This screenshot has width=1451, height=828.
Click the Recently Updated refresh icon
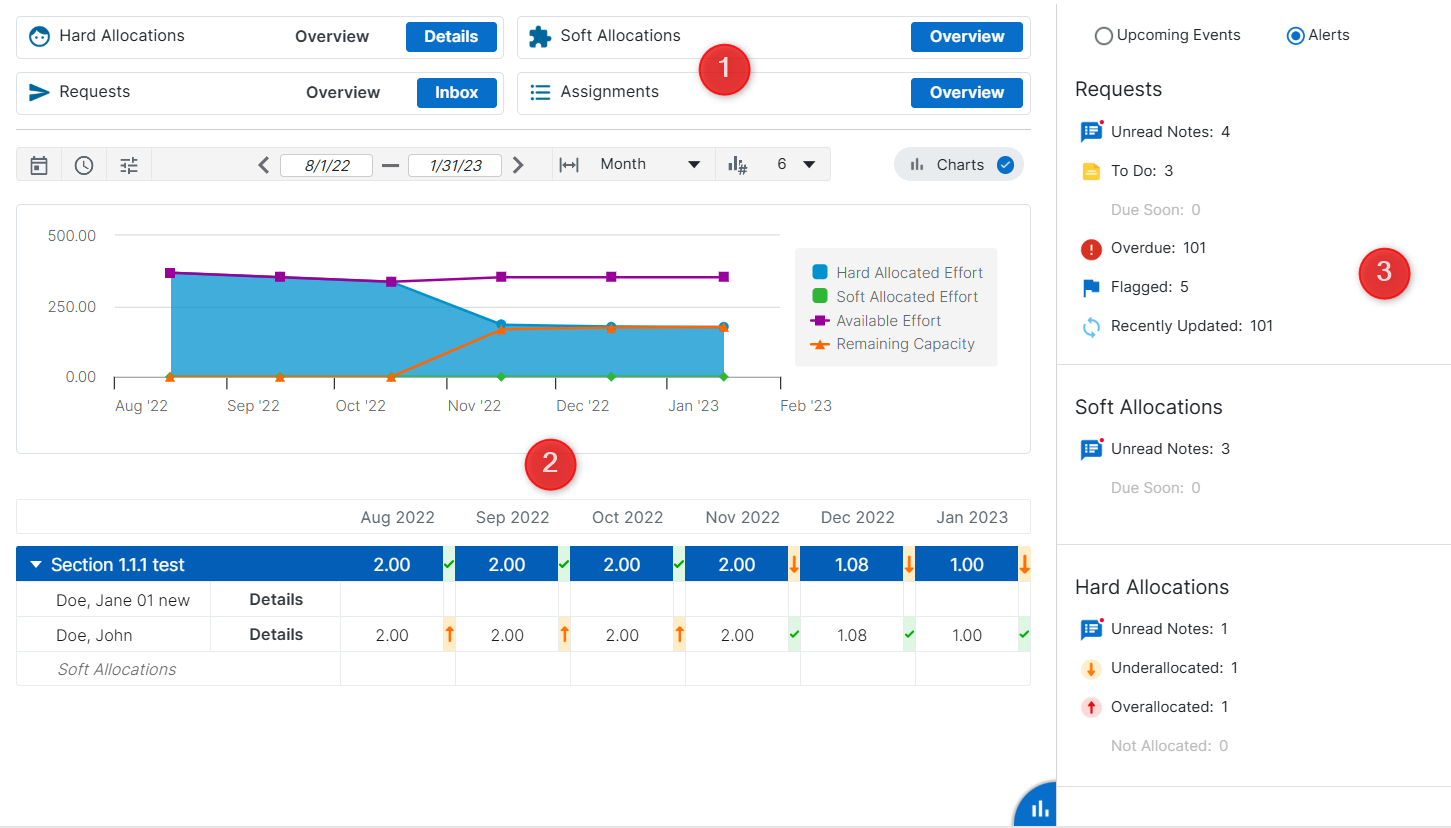[1091, 327]
